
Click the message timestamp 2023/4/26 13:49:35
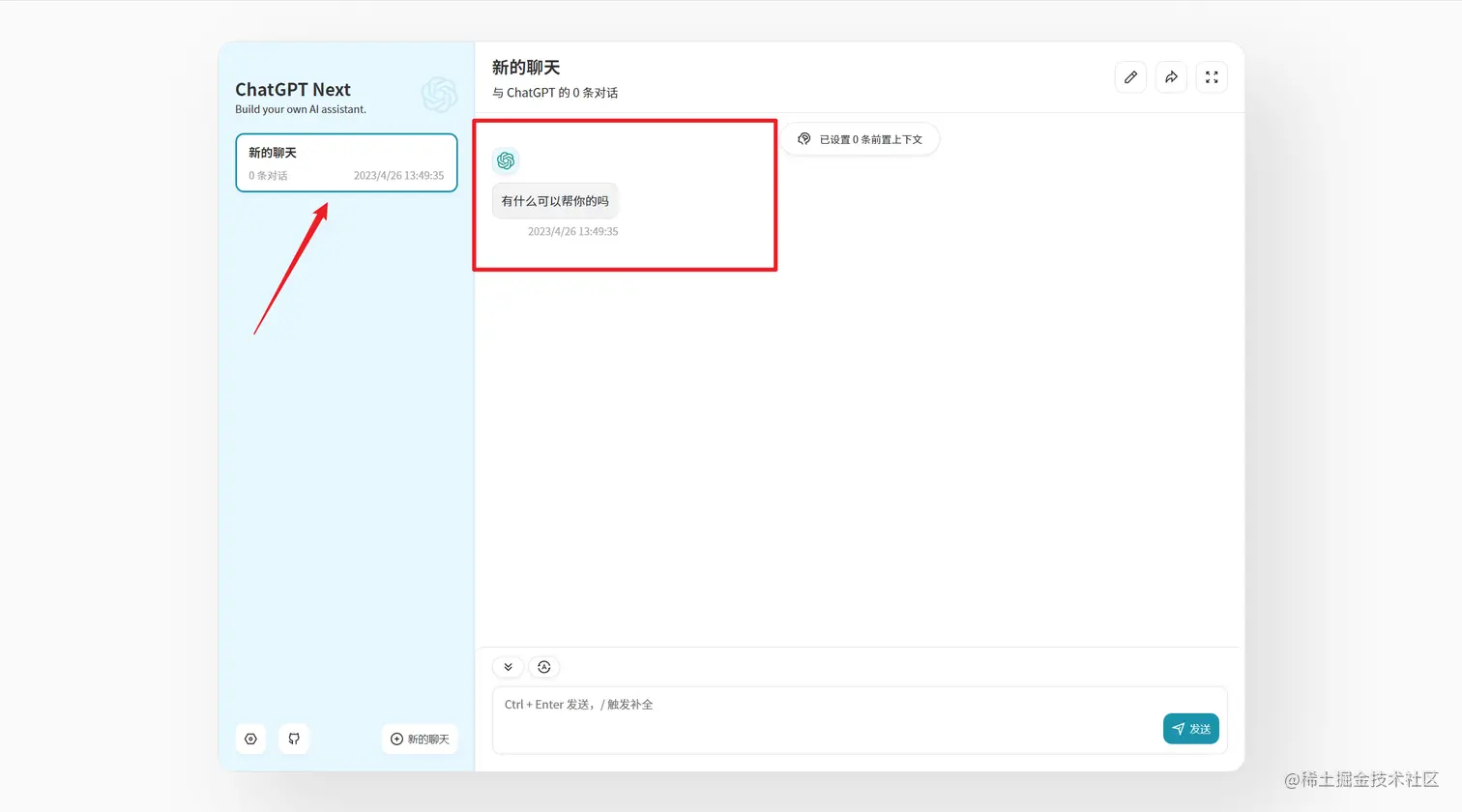(572, 231)
